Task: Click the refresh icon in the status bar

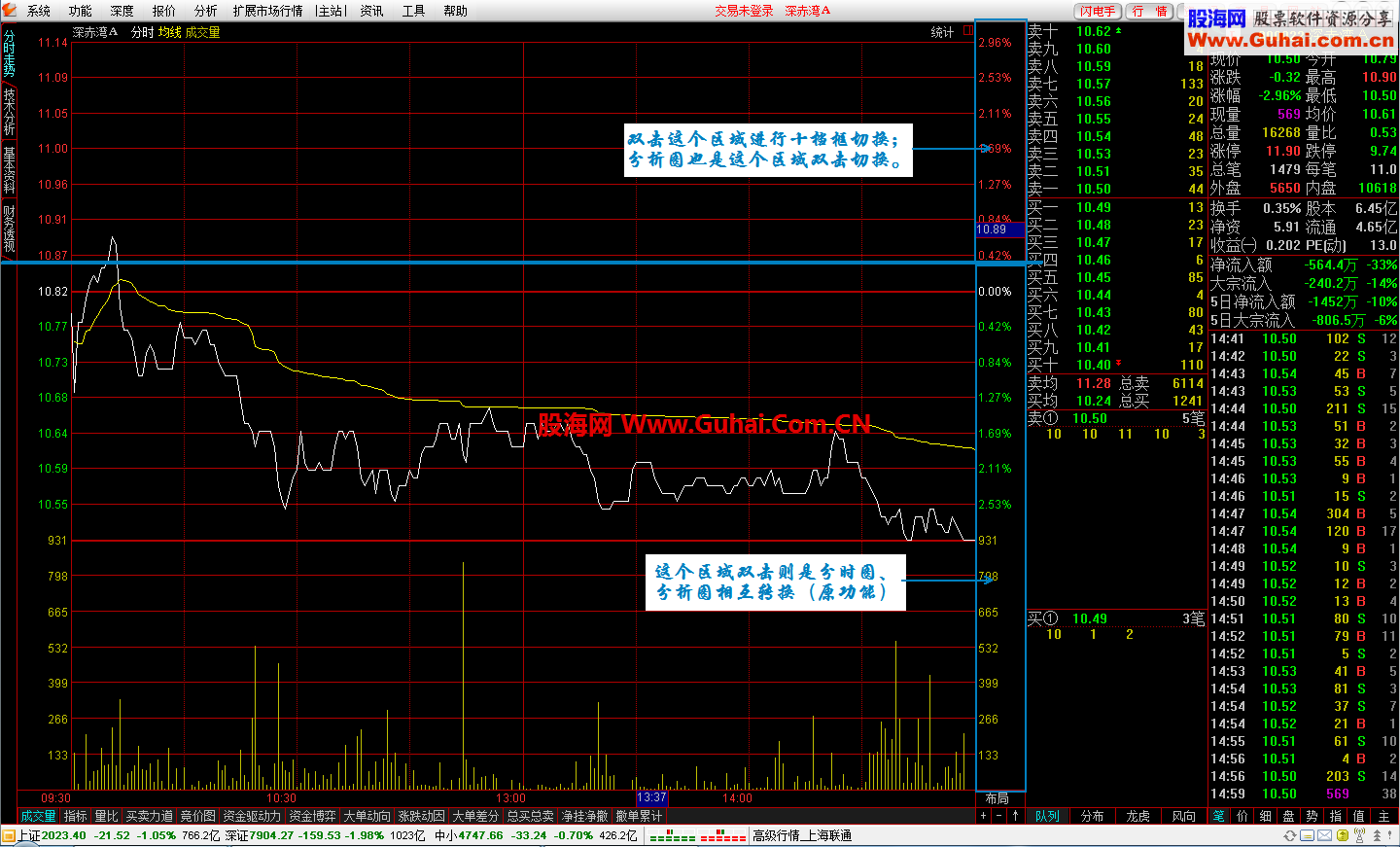Action: click(1290, 835)
